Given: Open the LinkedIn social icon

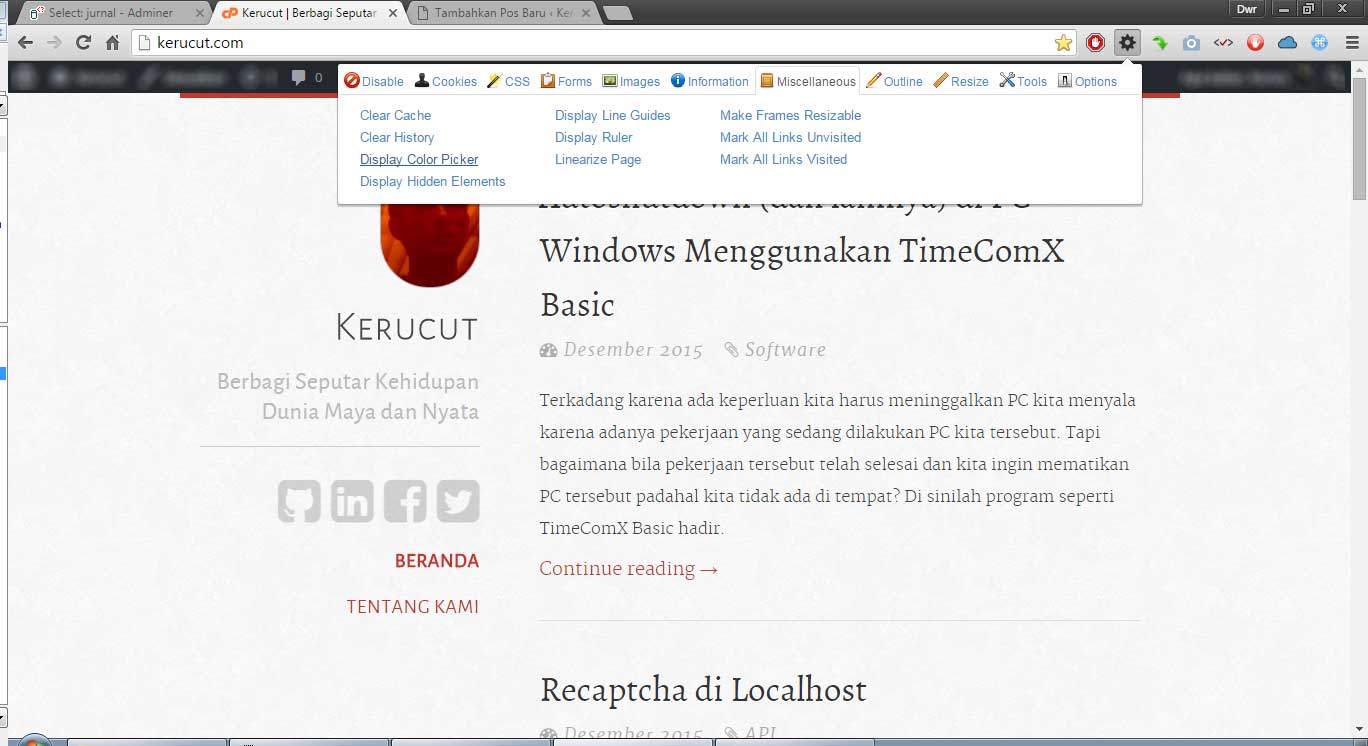Looking at the screenshot, I should [x=352, y=501].
